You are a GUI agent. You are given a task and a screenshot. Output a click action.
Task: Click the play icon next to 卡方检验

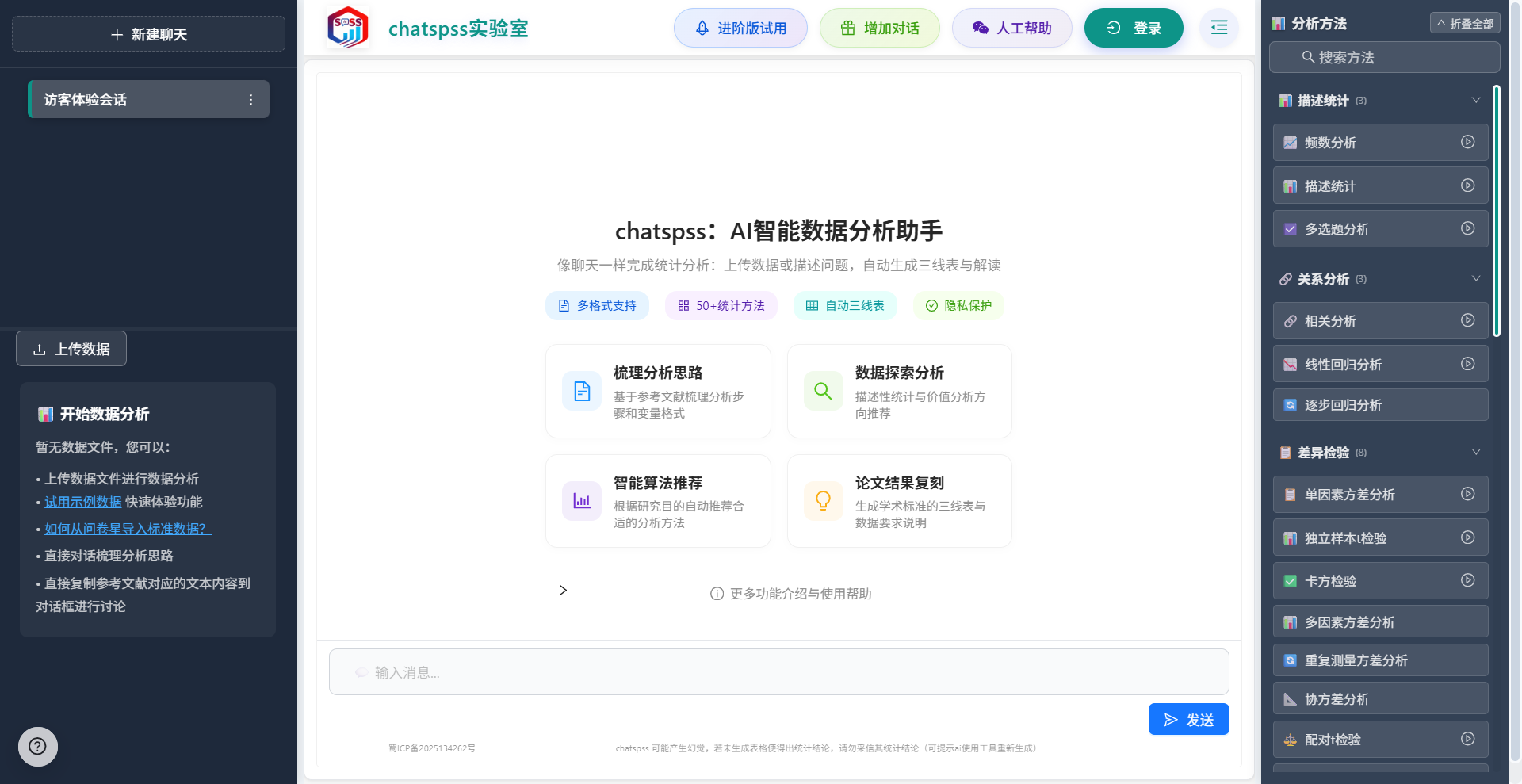1468,580
